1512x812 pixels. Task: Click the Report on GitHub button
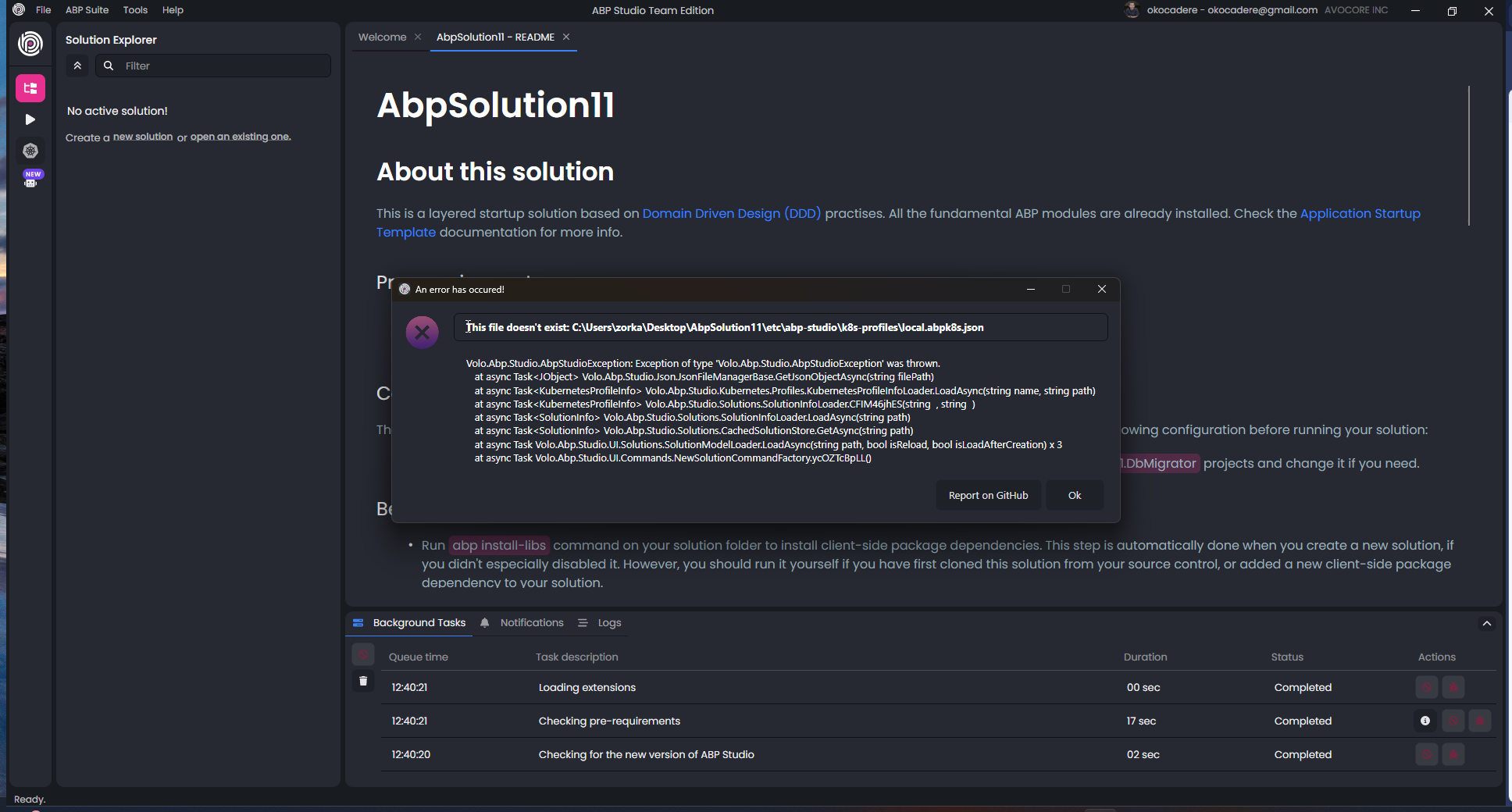click(988, 495)
